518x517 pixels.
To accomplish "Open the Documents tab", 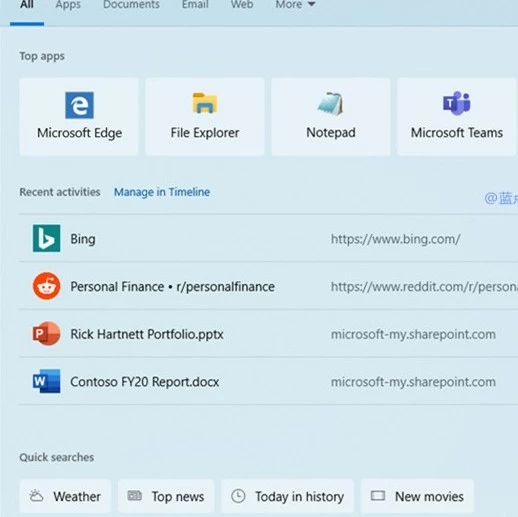I will coord(131,5).
